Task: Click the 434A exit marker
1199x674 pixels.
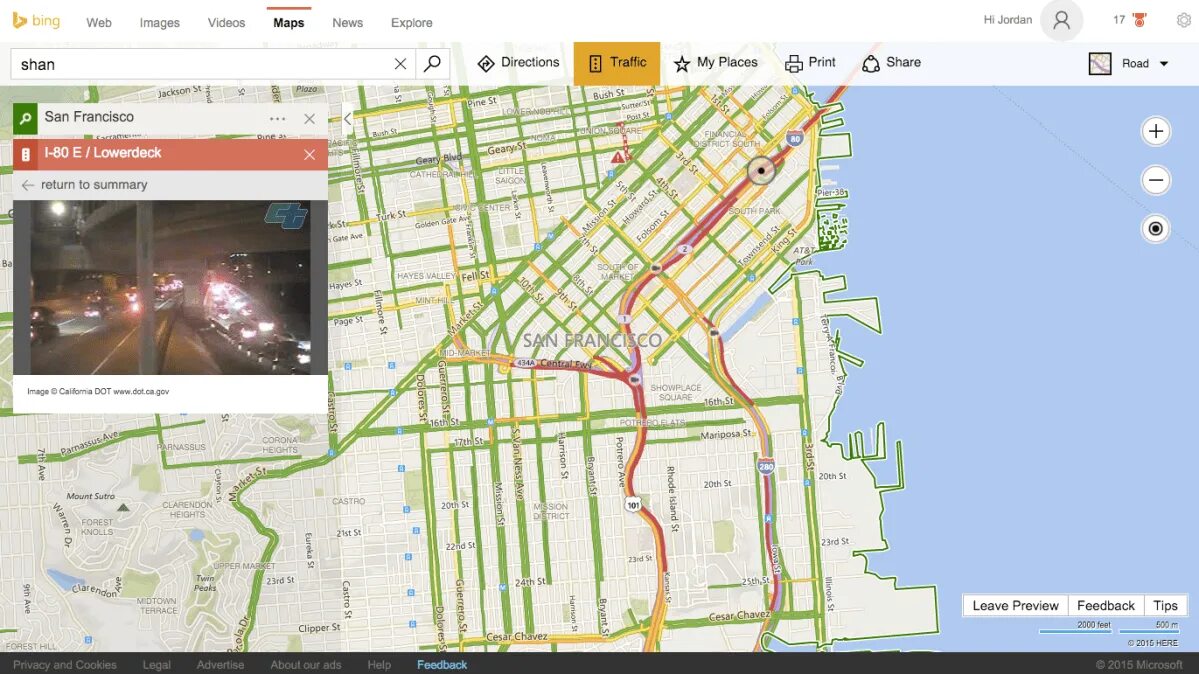Action: [x=526, y=363]
